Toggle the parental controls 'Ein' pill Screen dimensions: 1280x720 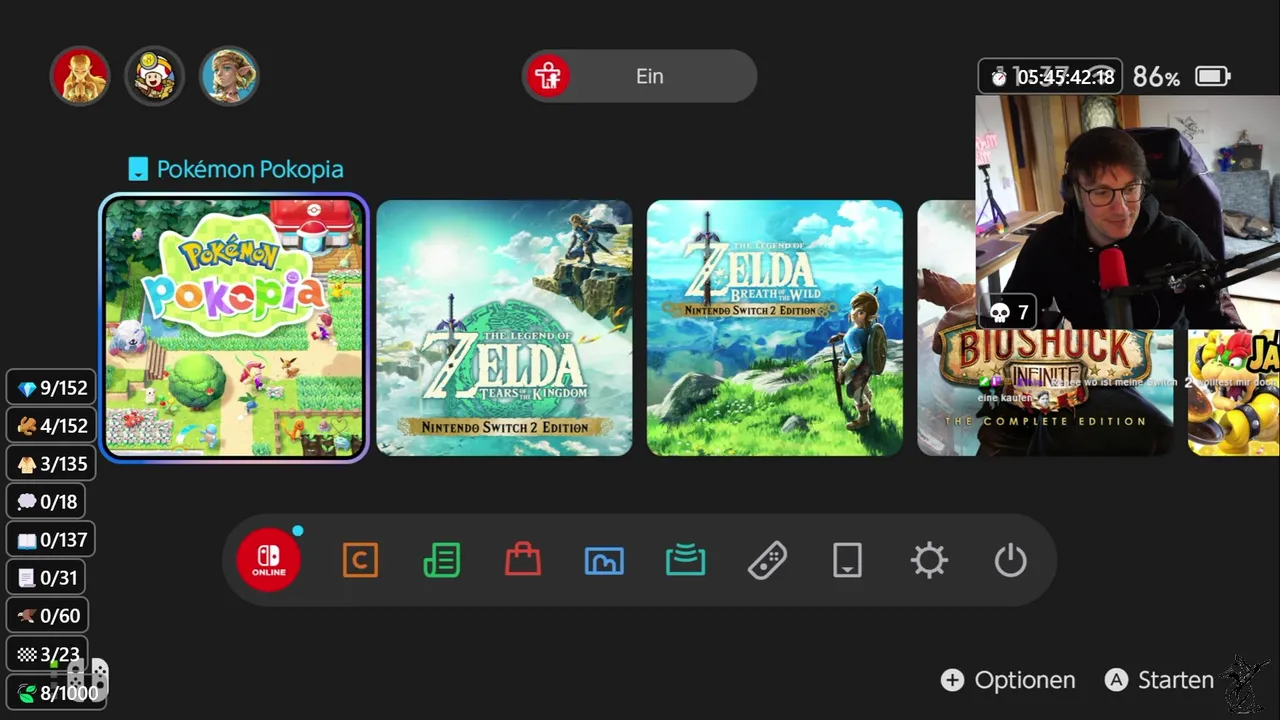[640, 76]
